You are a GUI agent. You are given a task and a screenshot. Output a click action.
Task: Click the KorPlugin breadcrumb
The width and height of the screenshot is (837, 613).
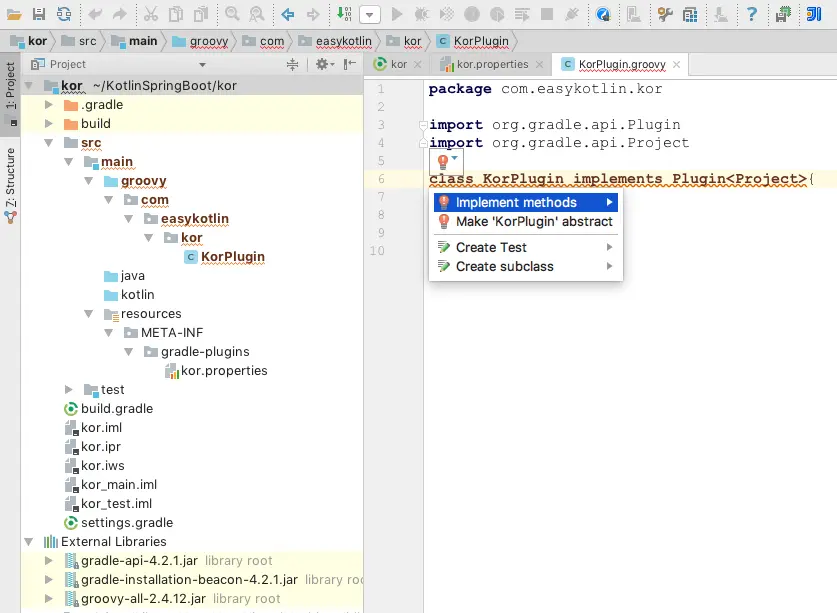click(x=473, y=41)
